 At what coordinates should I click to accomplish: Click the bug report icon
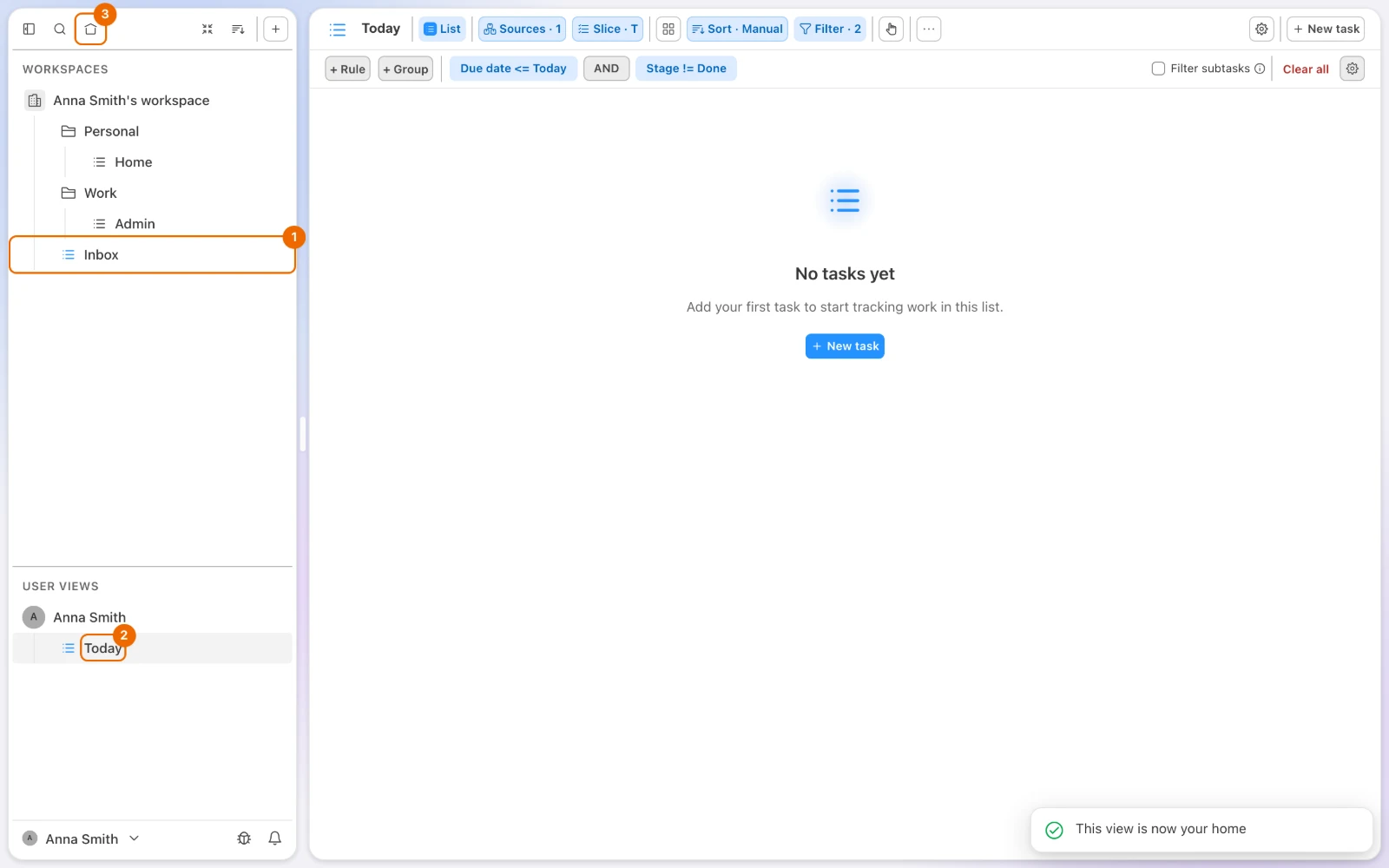(x=244, y=838)
